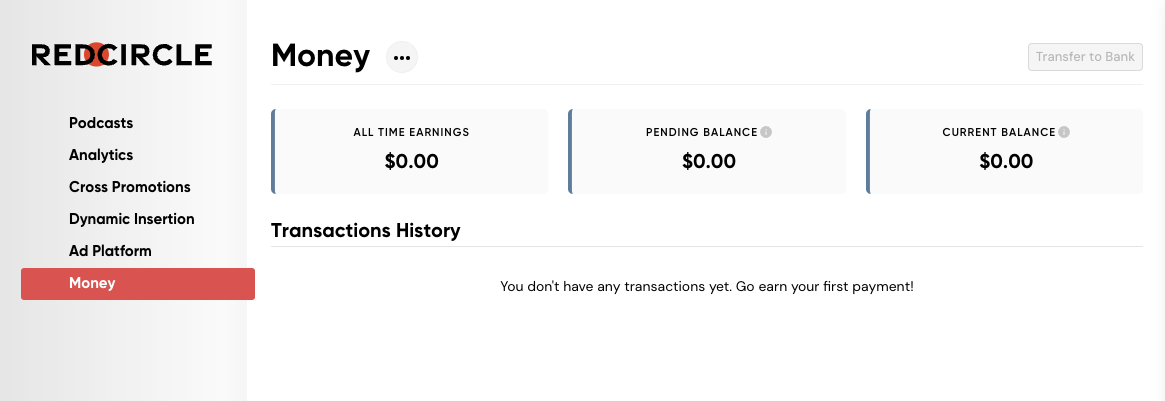Click the Transfer to Bank button
The image size is (1165, 401).
click(x=1086, y=57)
